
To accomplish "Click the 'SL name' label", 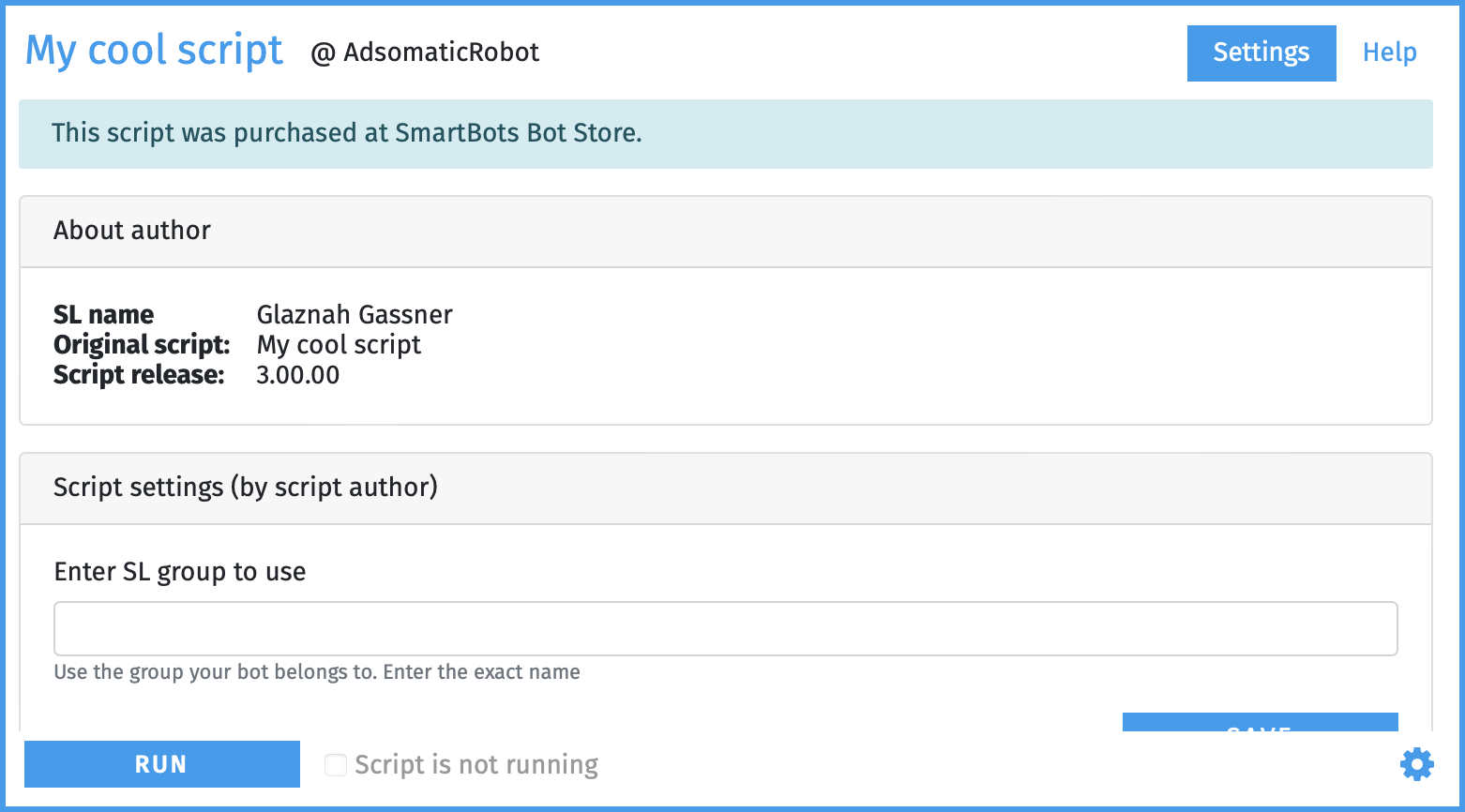I will [103, 314].
